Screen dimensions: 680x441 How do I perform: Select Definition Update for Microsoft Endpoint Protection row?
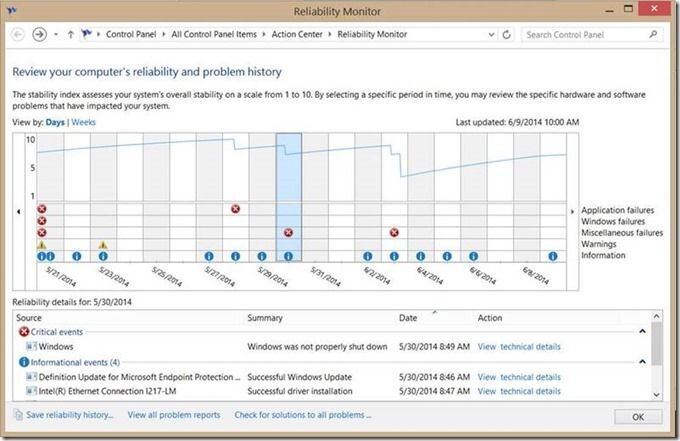point(332,377)
